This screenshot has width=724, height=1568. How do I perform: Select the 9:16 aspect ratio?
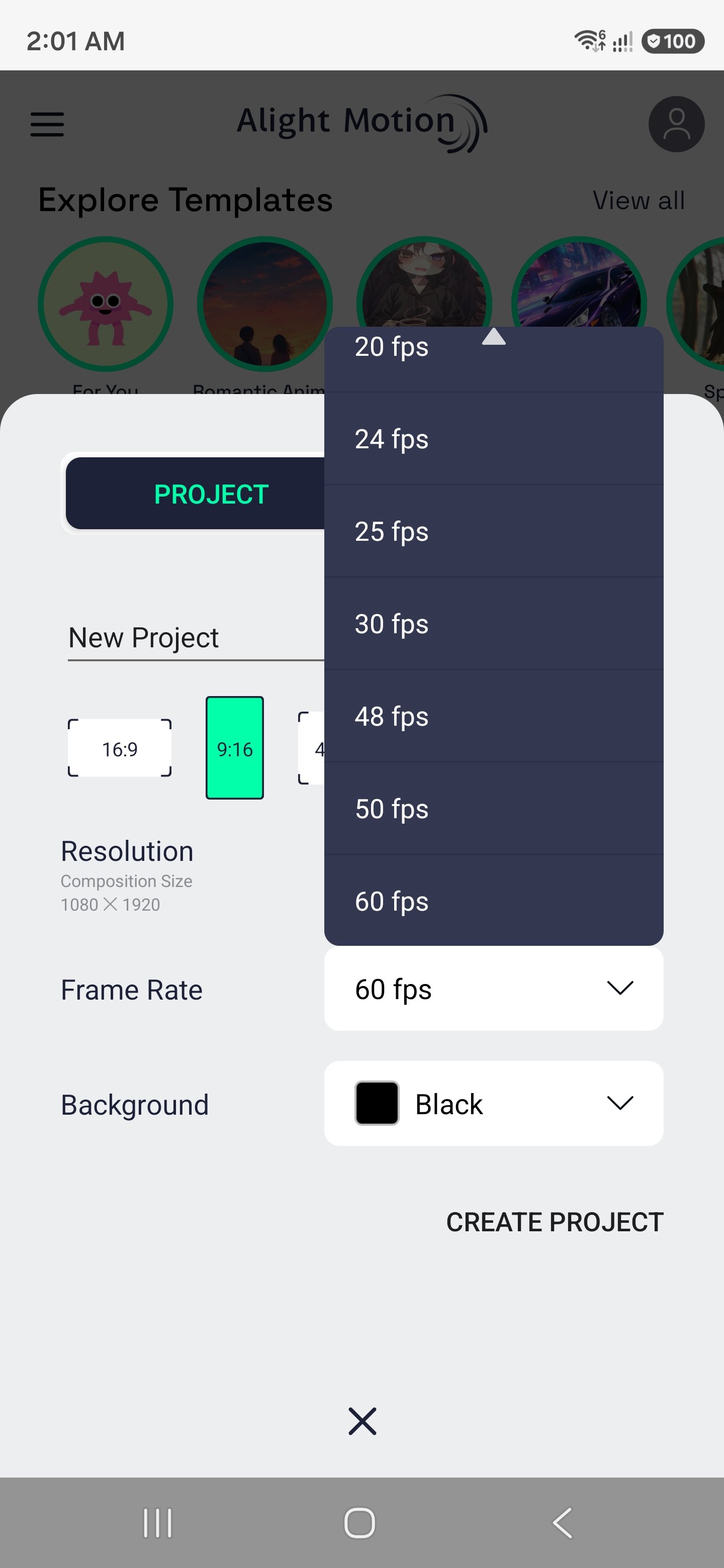[x=234, y=747]
